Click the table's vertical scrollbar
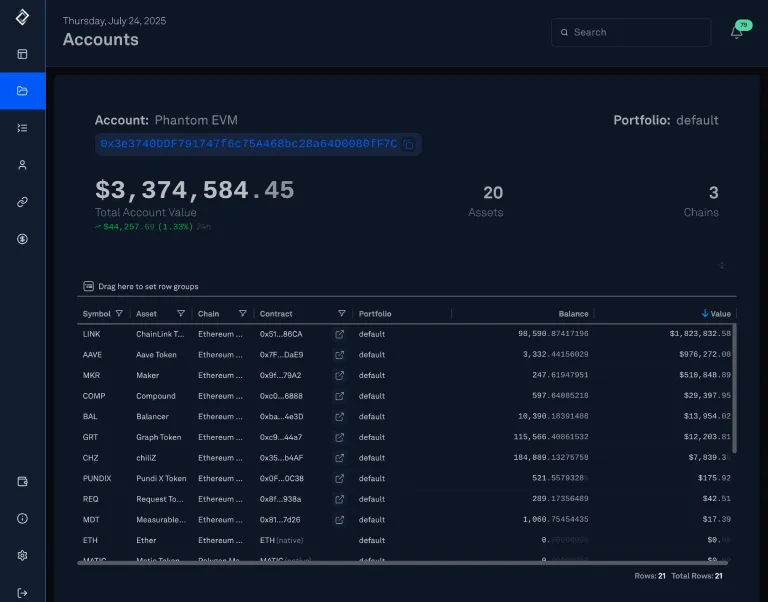This screenshot has width=768, height=602. coord(734,388)
